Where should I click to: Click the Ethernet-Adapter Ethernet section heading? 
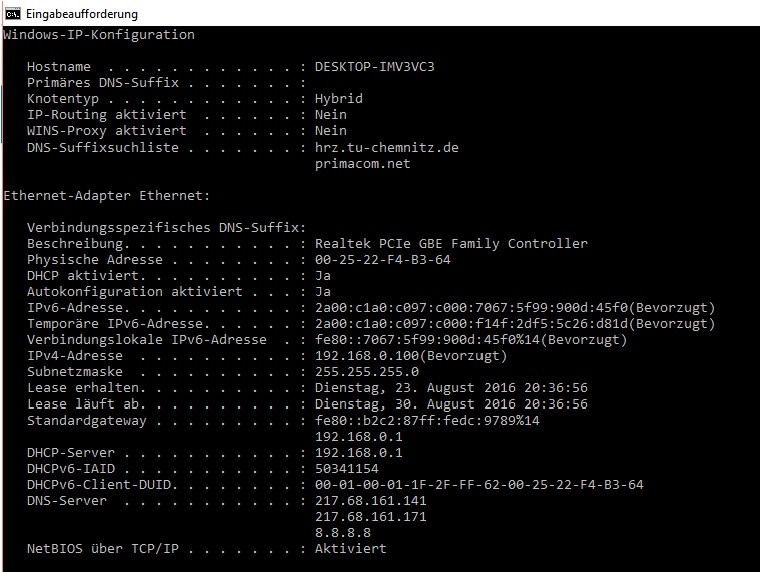tap(107, 196)
